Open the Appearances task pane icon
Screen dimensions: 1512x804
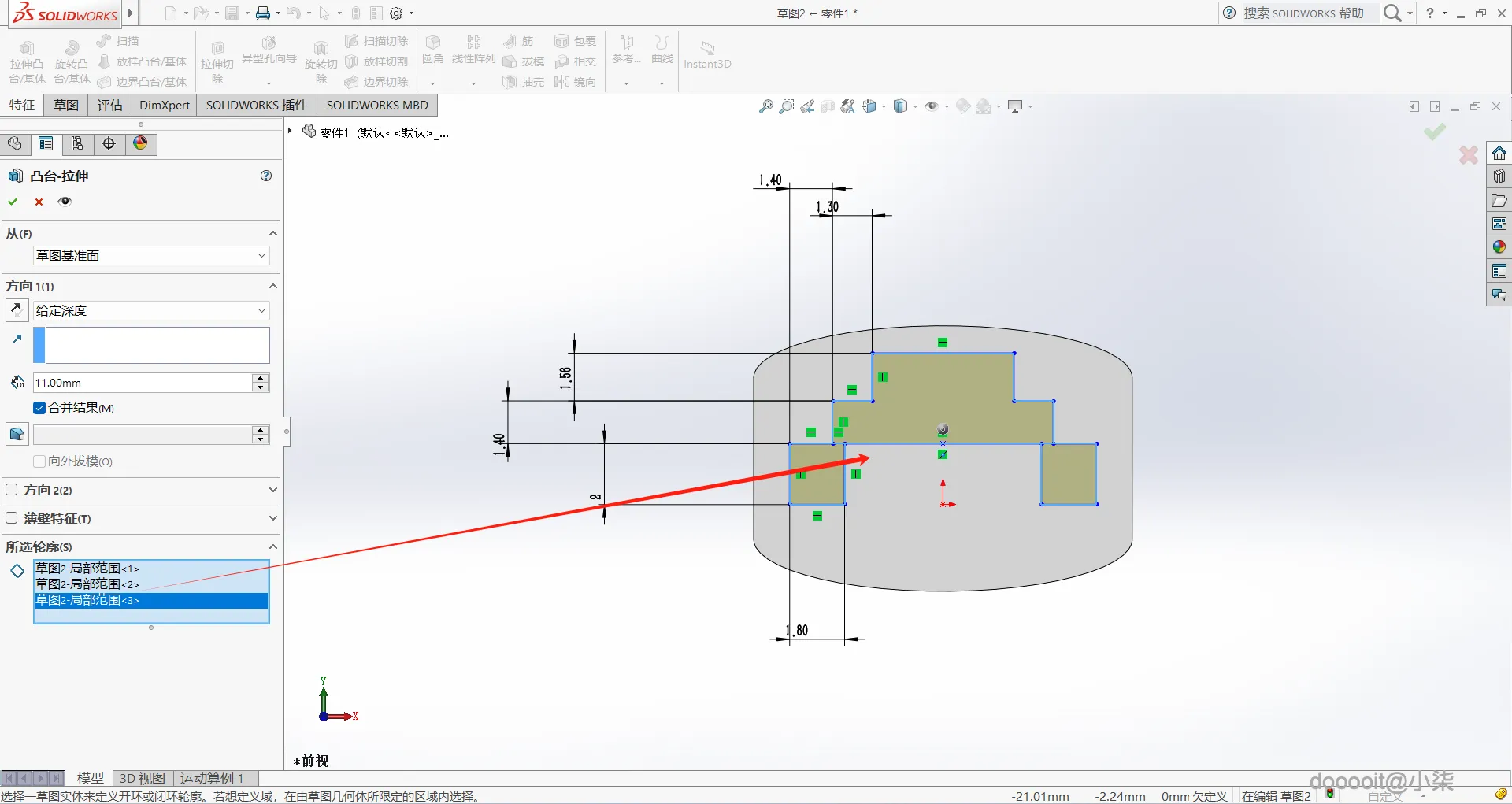point(1499,247)
